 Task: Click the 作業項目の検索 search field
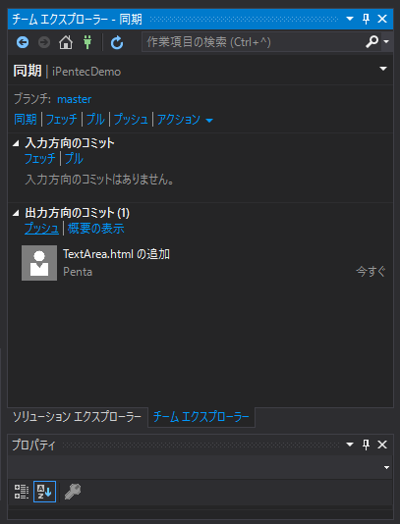pyautogui.click(x=254, y=42)
